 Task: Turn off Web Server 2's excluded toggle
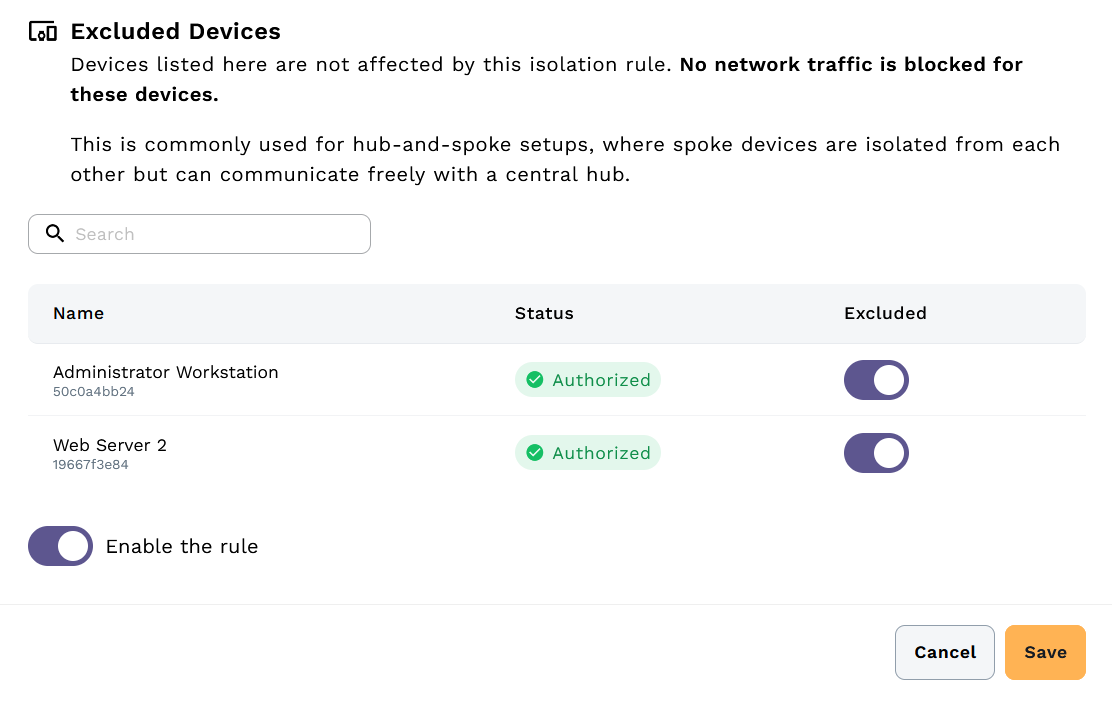click(x=876, y=453)
